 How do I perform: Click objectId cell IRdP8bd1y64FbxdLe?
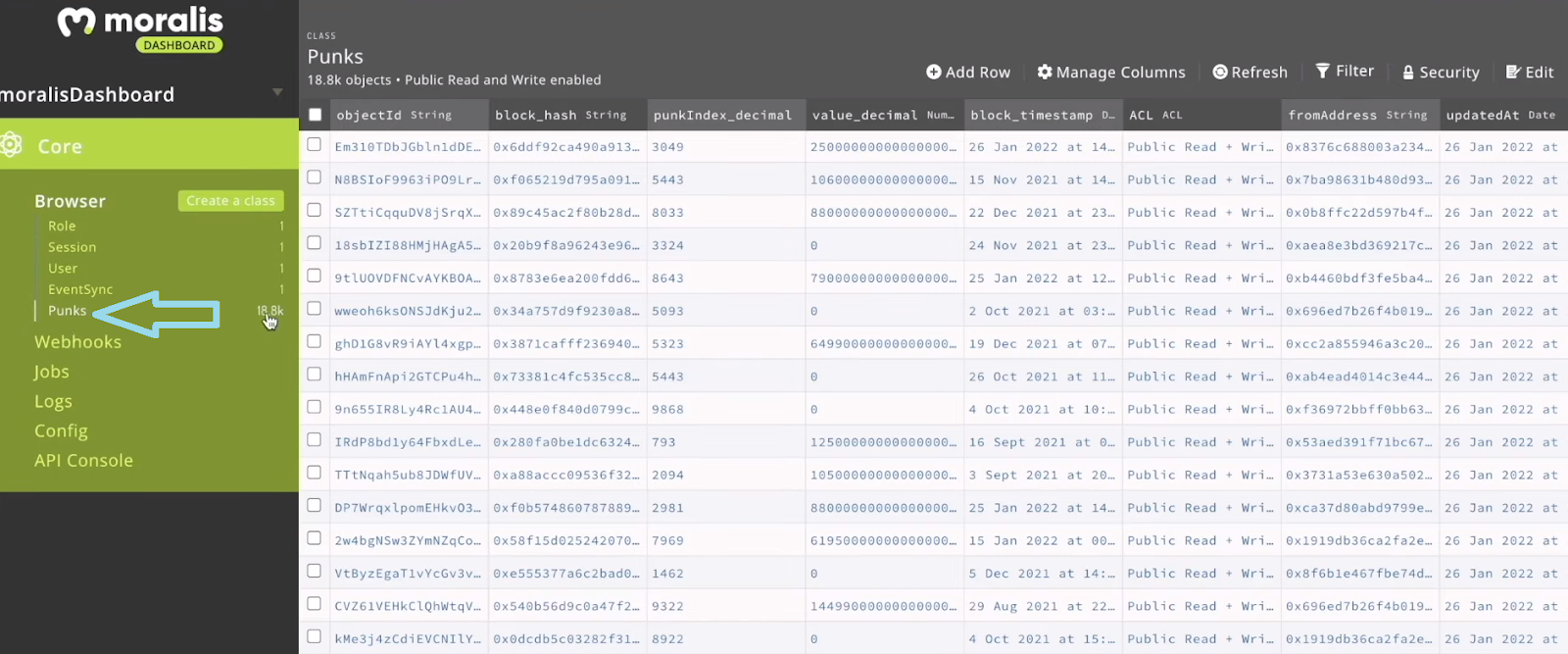[x=410, y=441]
